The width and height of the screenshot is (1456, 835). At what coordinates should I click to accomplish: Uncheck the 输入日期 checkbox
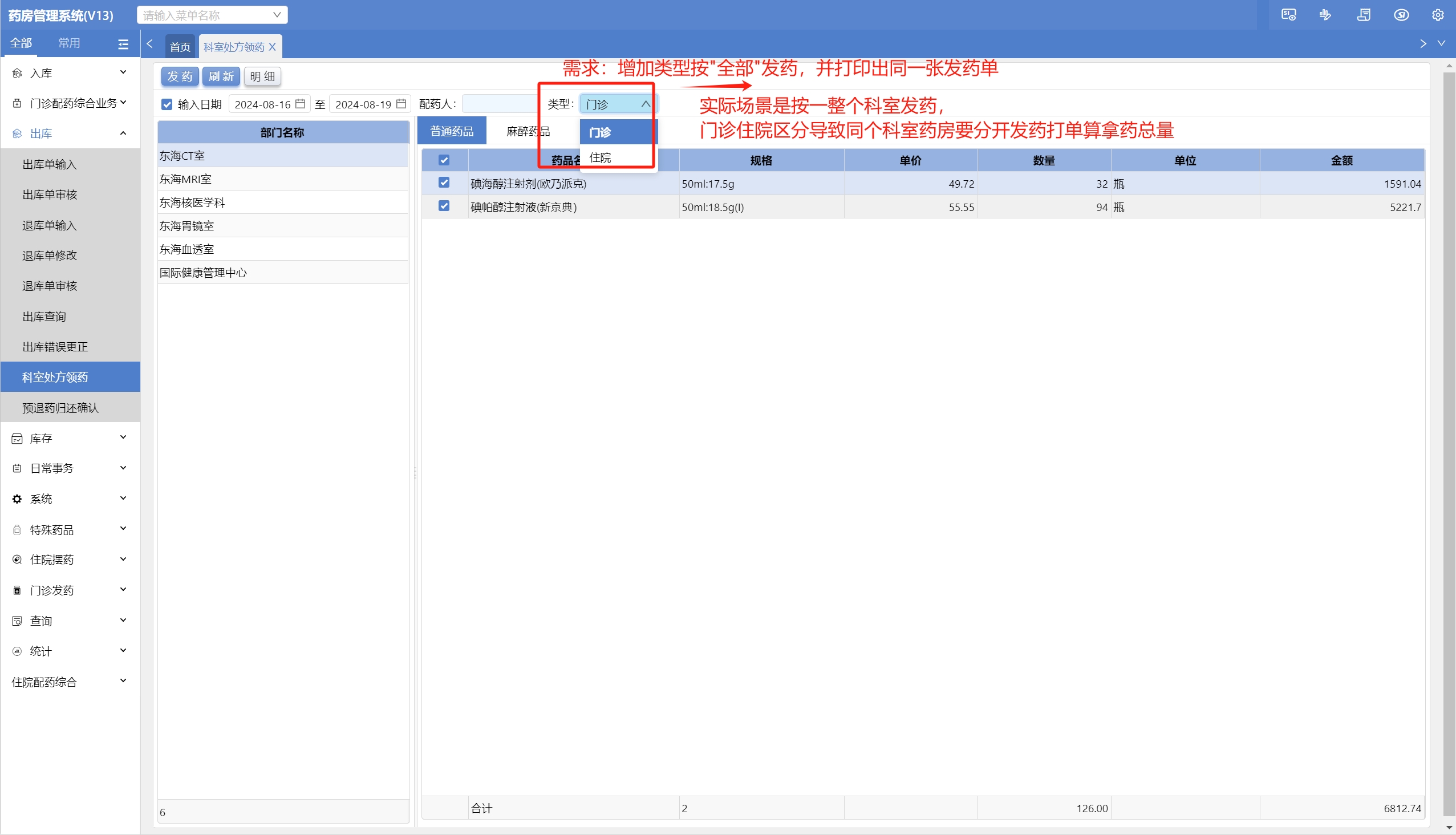tap(167, 104)
